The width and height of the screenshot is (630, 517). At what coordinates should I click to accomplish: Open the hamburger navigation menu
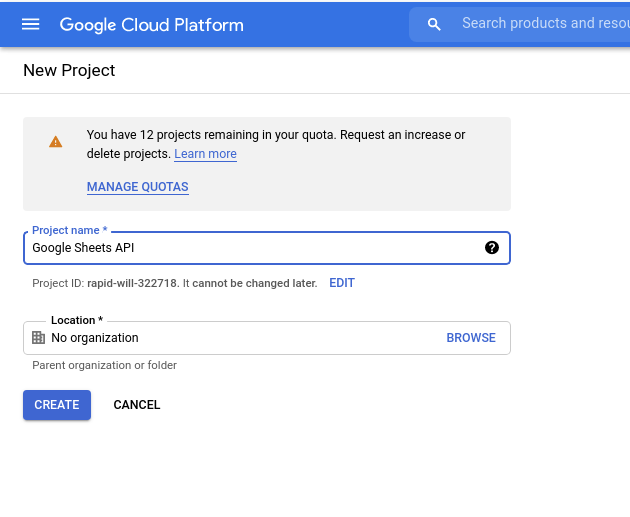(31, 25)
